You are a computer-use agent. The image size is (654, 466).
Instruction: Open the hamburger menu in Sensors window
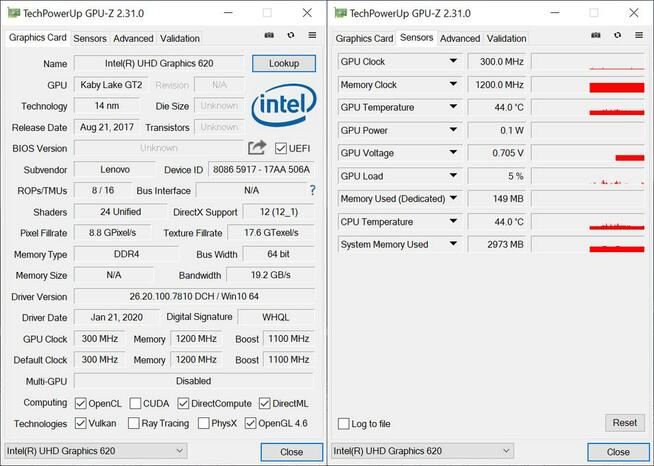[x=639, y=35]
